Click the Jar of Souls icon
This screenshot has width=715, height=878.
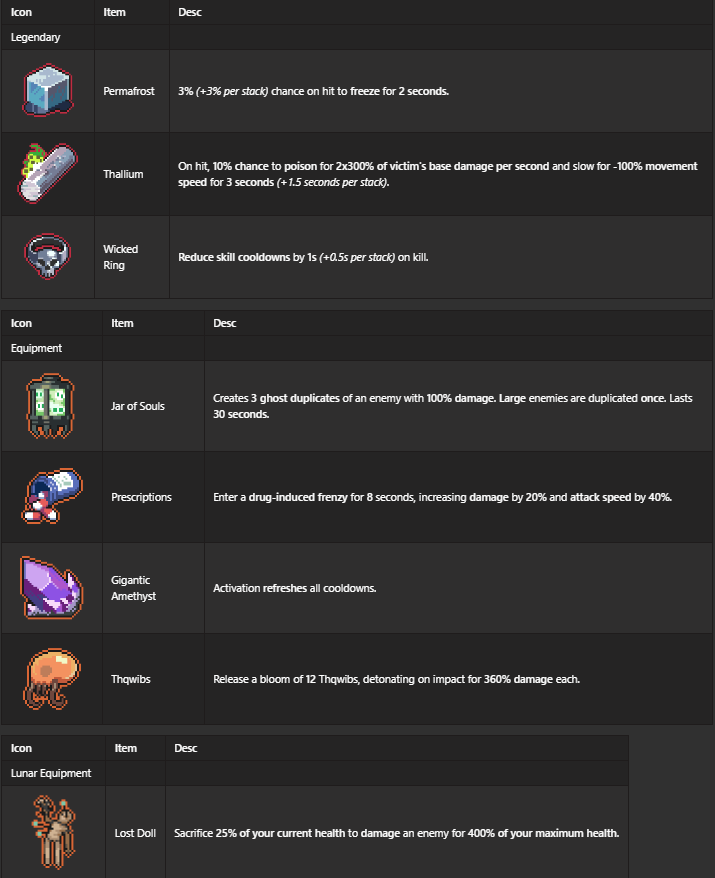(51, 406)
